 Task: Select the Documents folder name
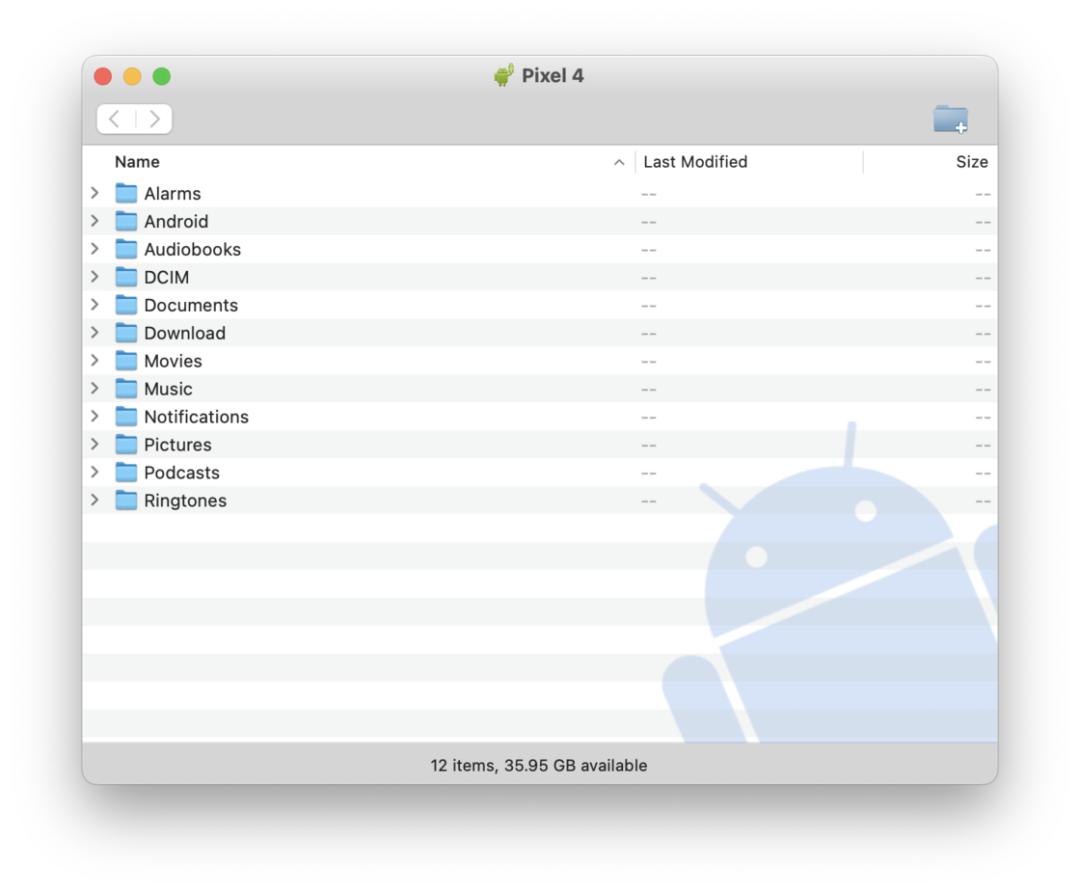click(191, 305)
